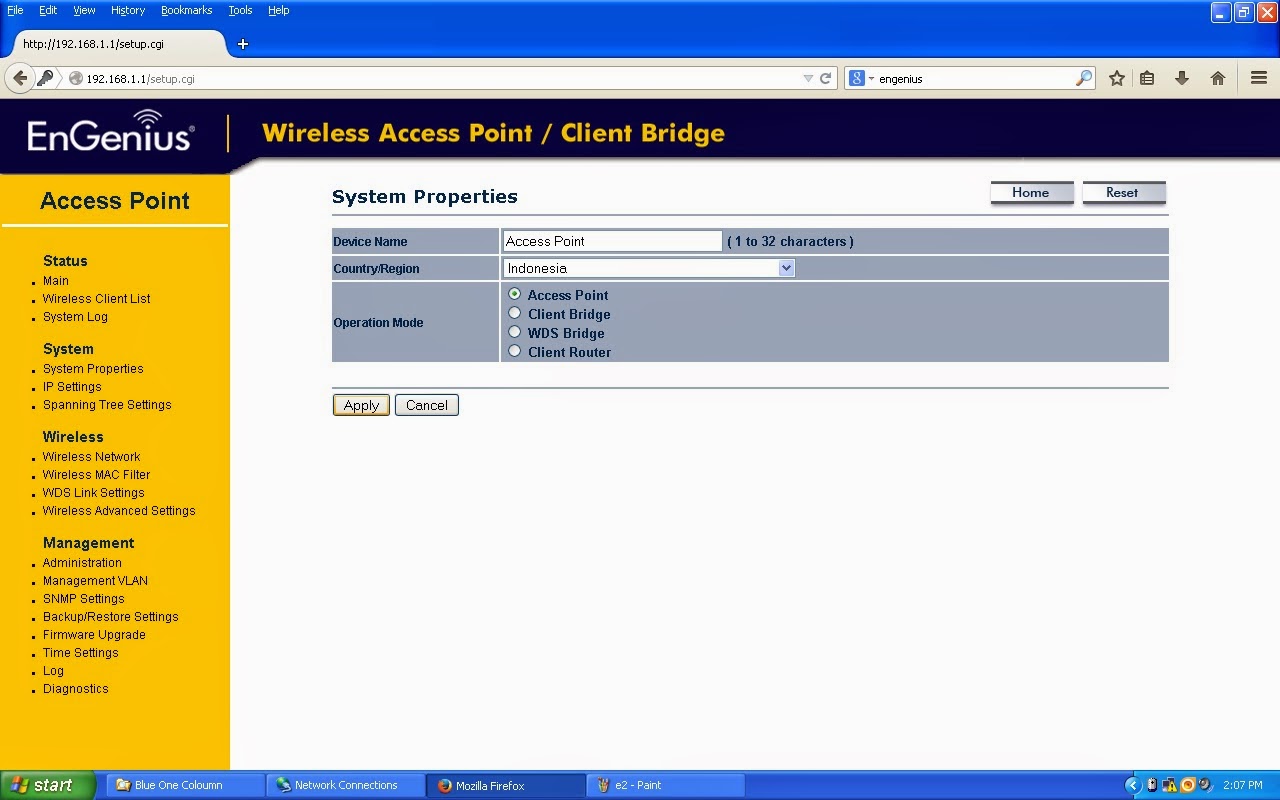Open the Firmware Upgrade page
The height and width of the screenshot is (800, 1280).
coord(93,634)
